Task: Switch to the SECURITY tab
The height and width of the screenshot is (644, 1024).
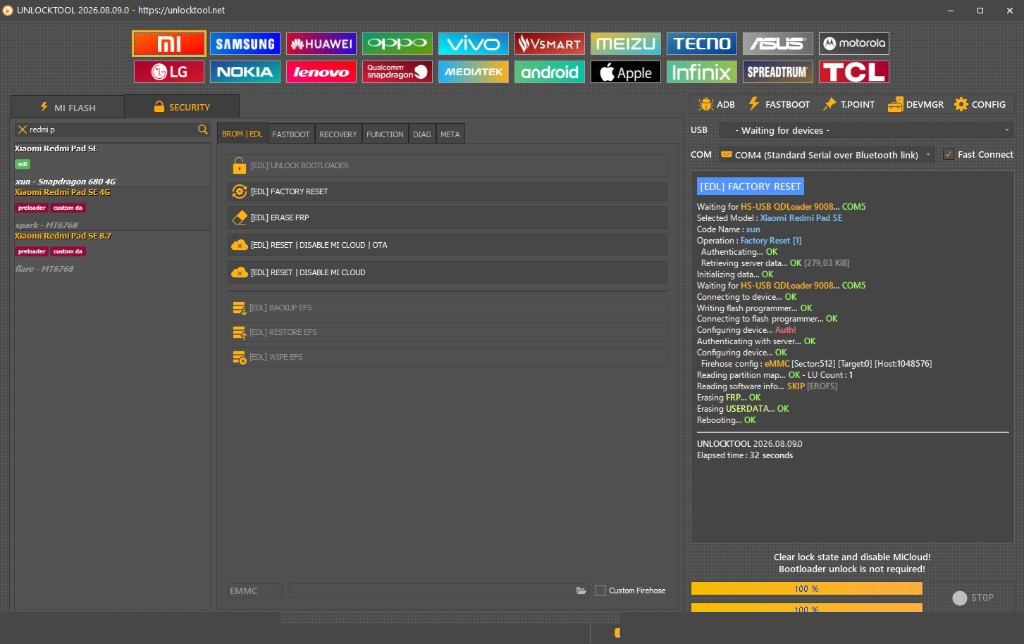Action: point(182,106)
